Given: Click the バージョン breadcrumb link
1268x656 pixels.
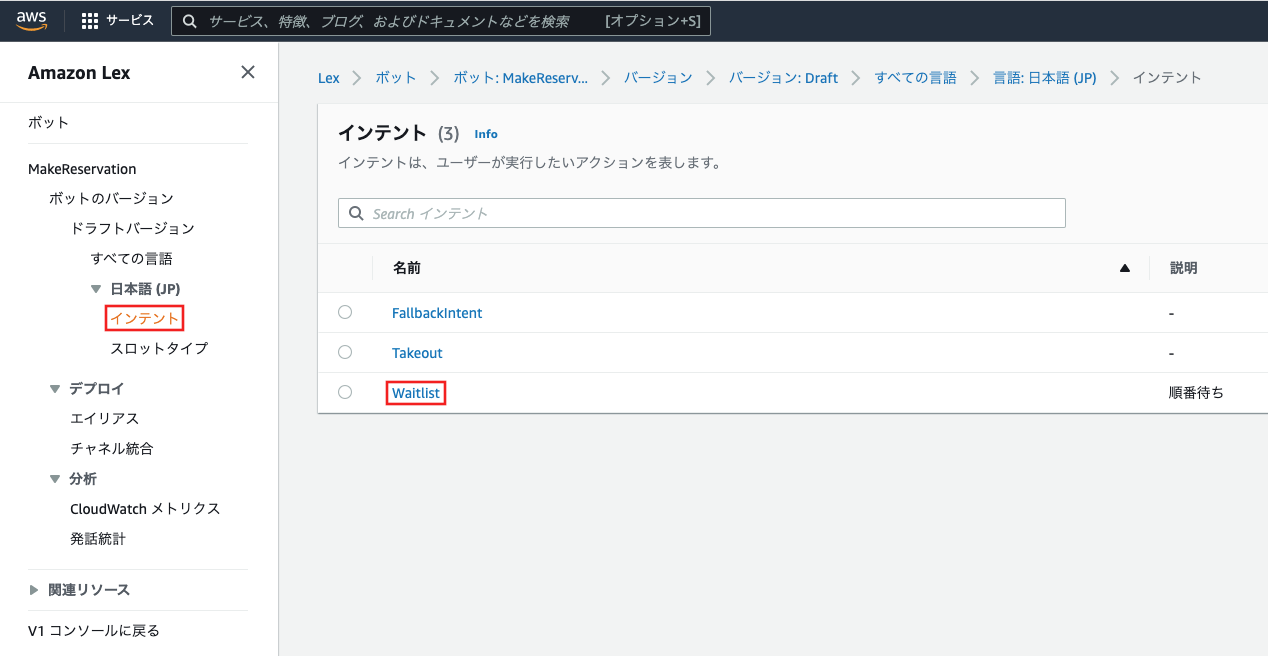Looking at the screenshot, I should [658, 77].
